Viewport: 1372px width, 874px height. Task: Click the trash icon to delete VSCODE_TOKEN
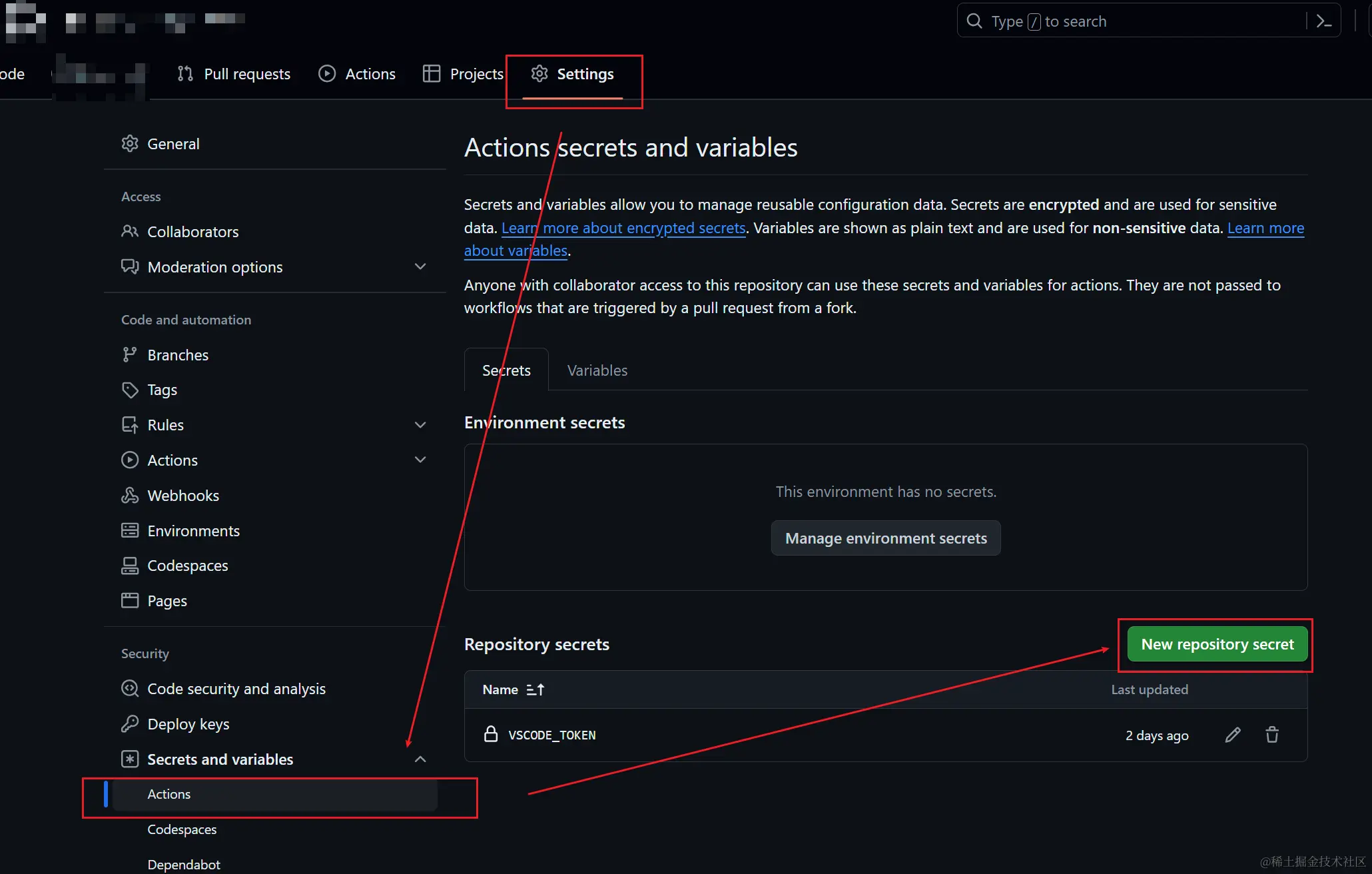pyautogui.click(x=1272, y=735)
